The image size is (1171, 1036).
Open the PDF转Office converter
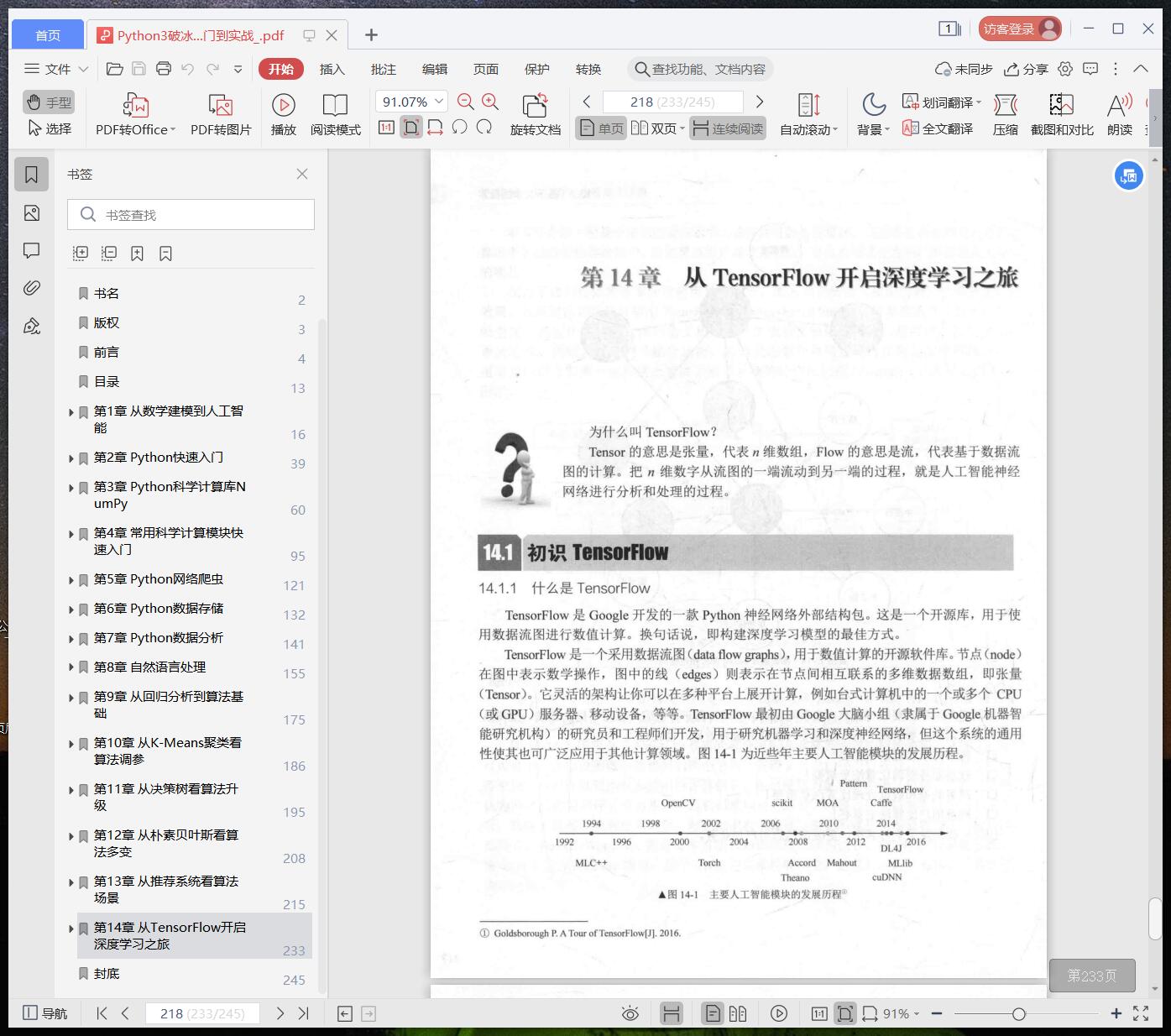(x=135, y=115)
